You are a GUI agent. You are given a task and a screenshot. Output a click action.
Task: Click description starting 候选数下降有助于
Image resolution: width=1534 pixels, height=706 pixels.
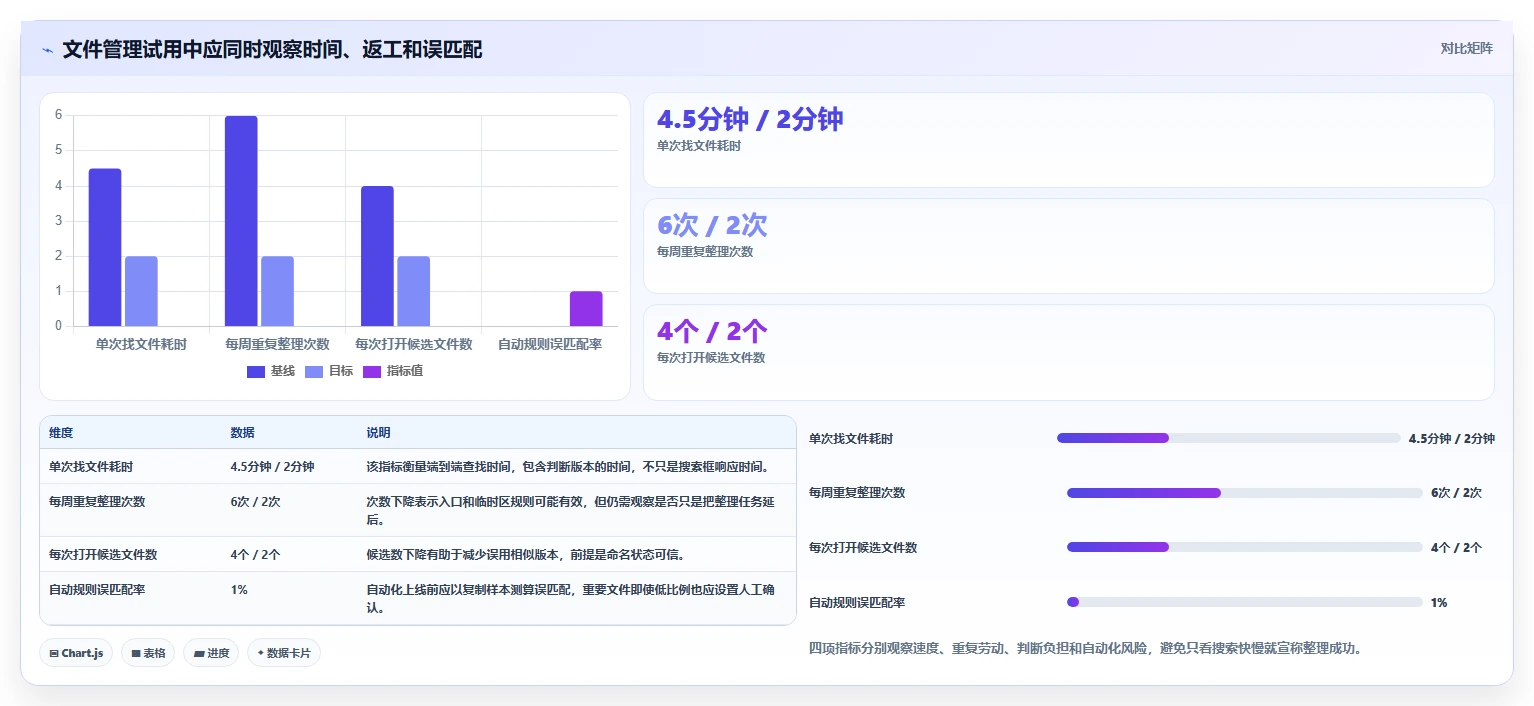coord(526,554)
